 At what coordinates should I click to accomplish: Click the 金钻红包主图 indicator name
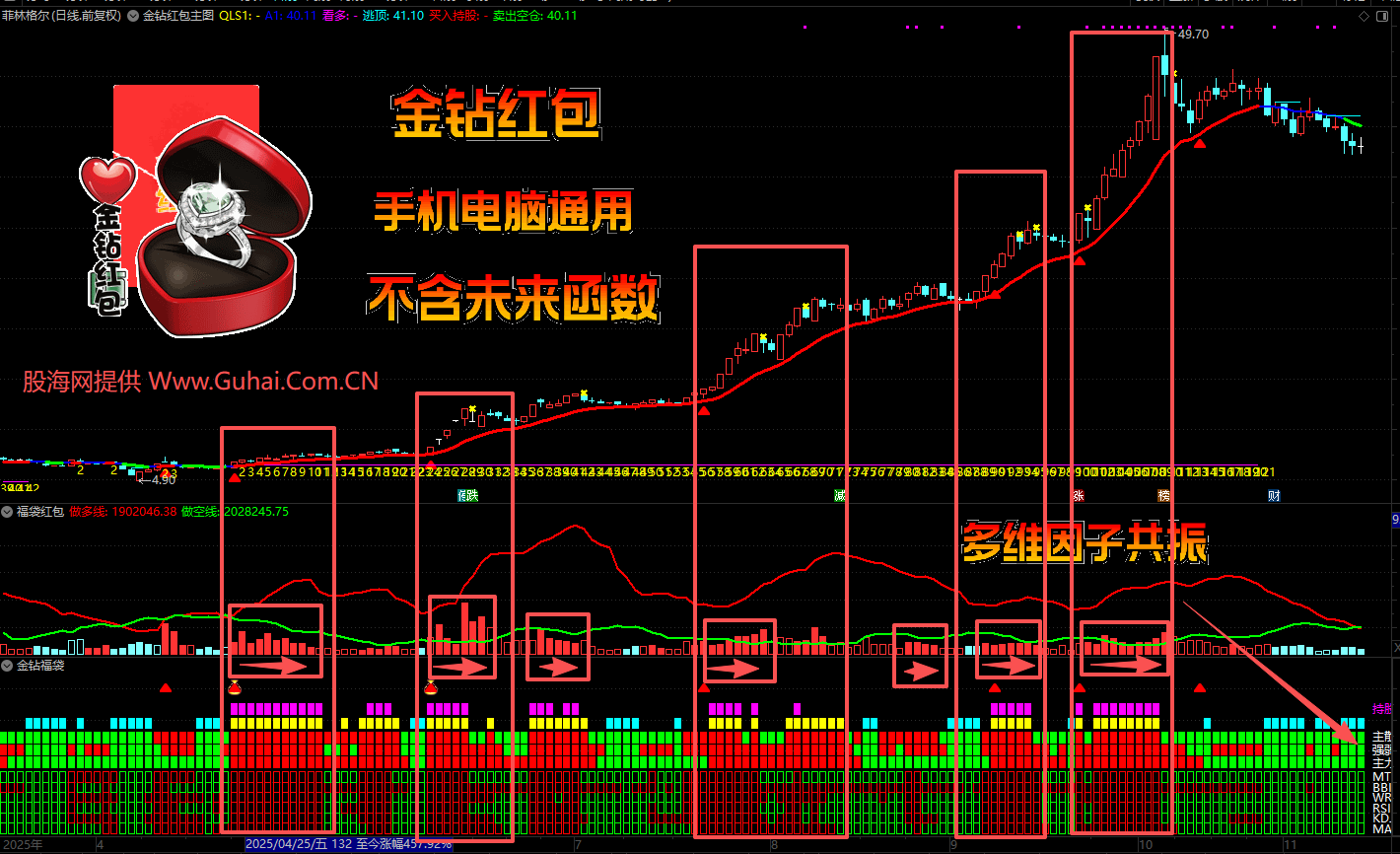point(177,16)
